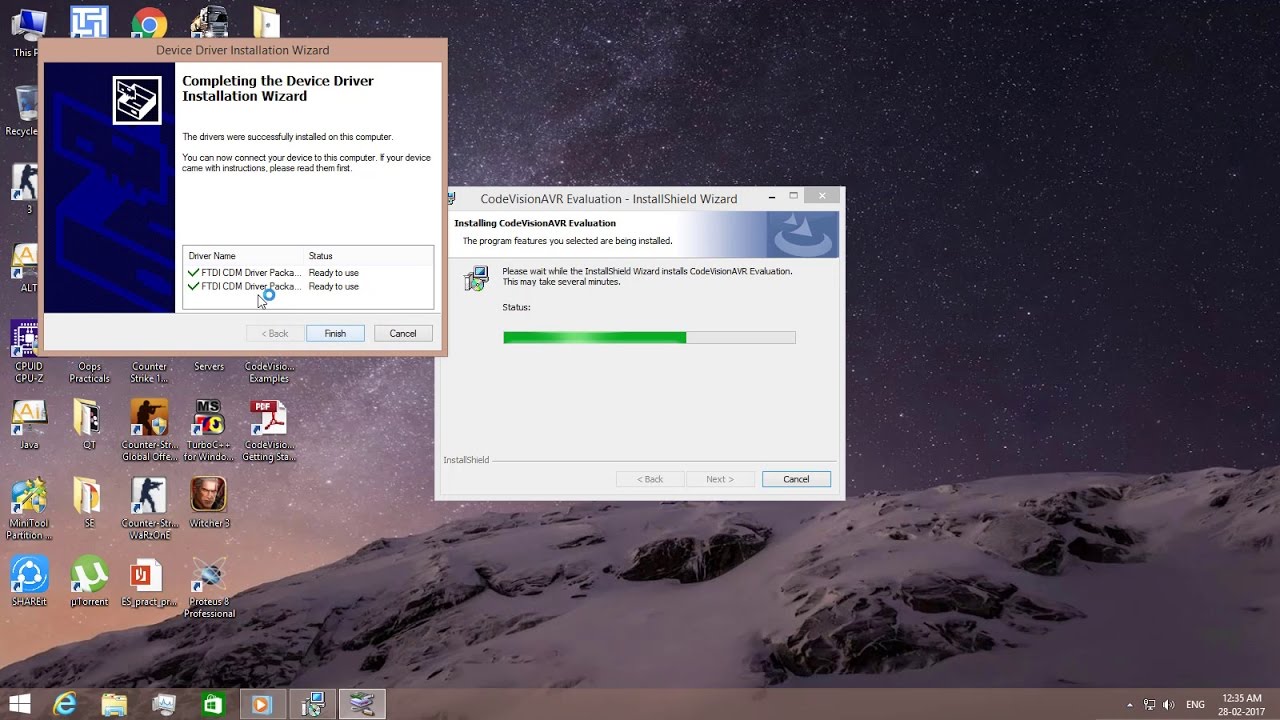Click the Driver Name column header
The height and width of the screenshot is (720, 1280).
tap(212, 256)
